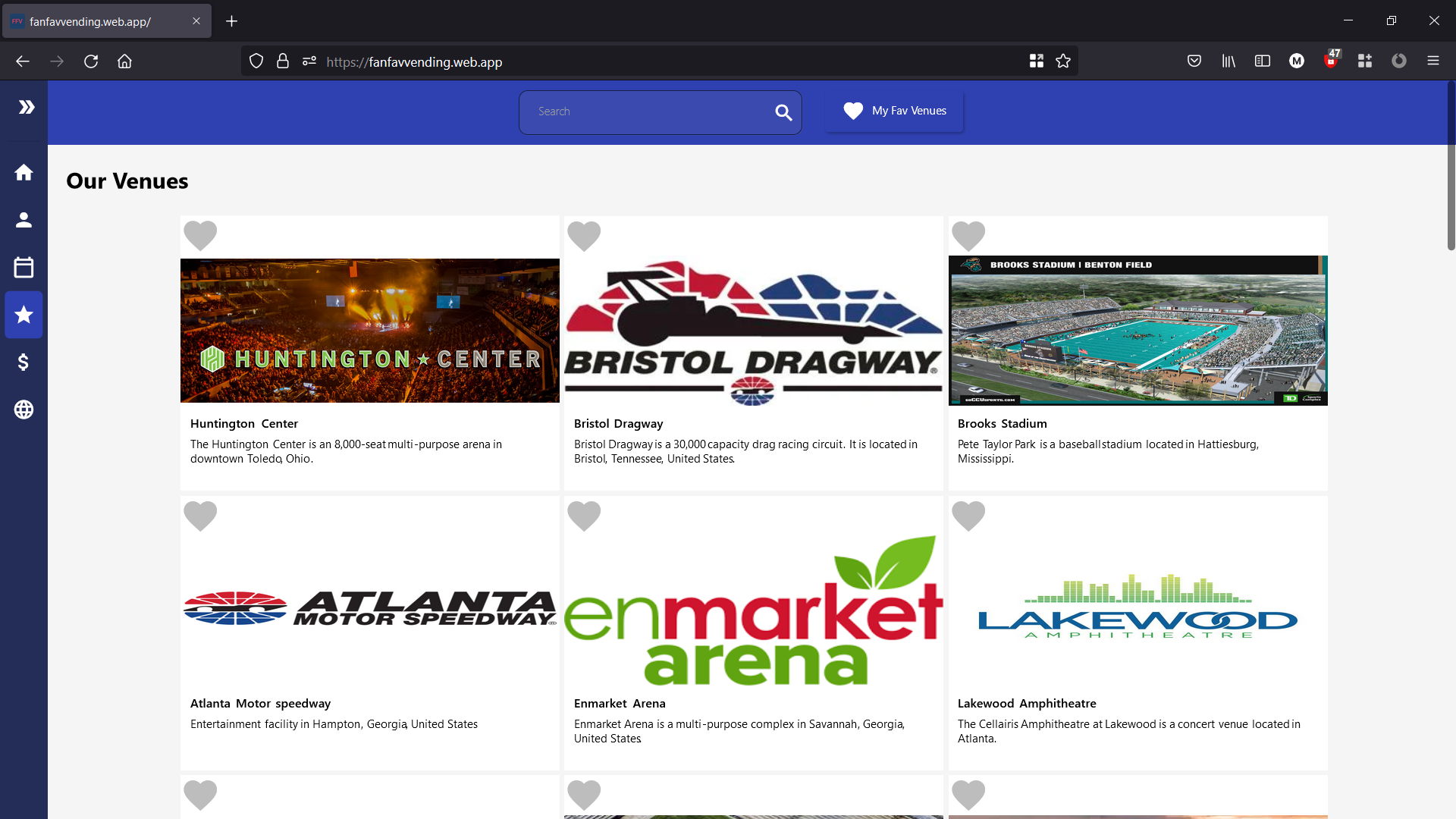Image resolution: width=1456 pixels, height=819 pixels.
Task: Open the Atlanta Motor Speedway logo image
Action: pos(370,608)
